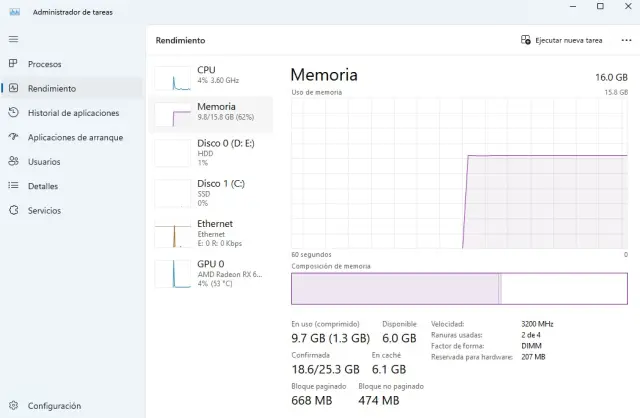Click the Task Manager title bar icon
The height and width of the screenshot is (418, 640).
pyautogui.click(x=13, y=11)
